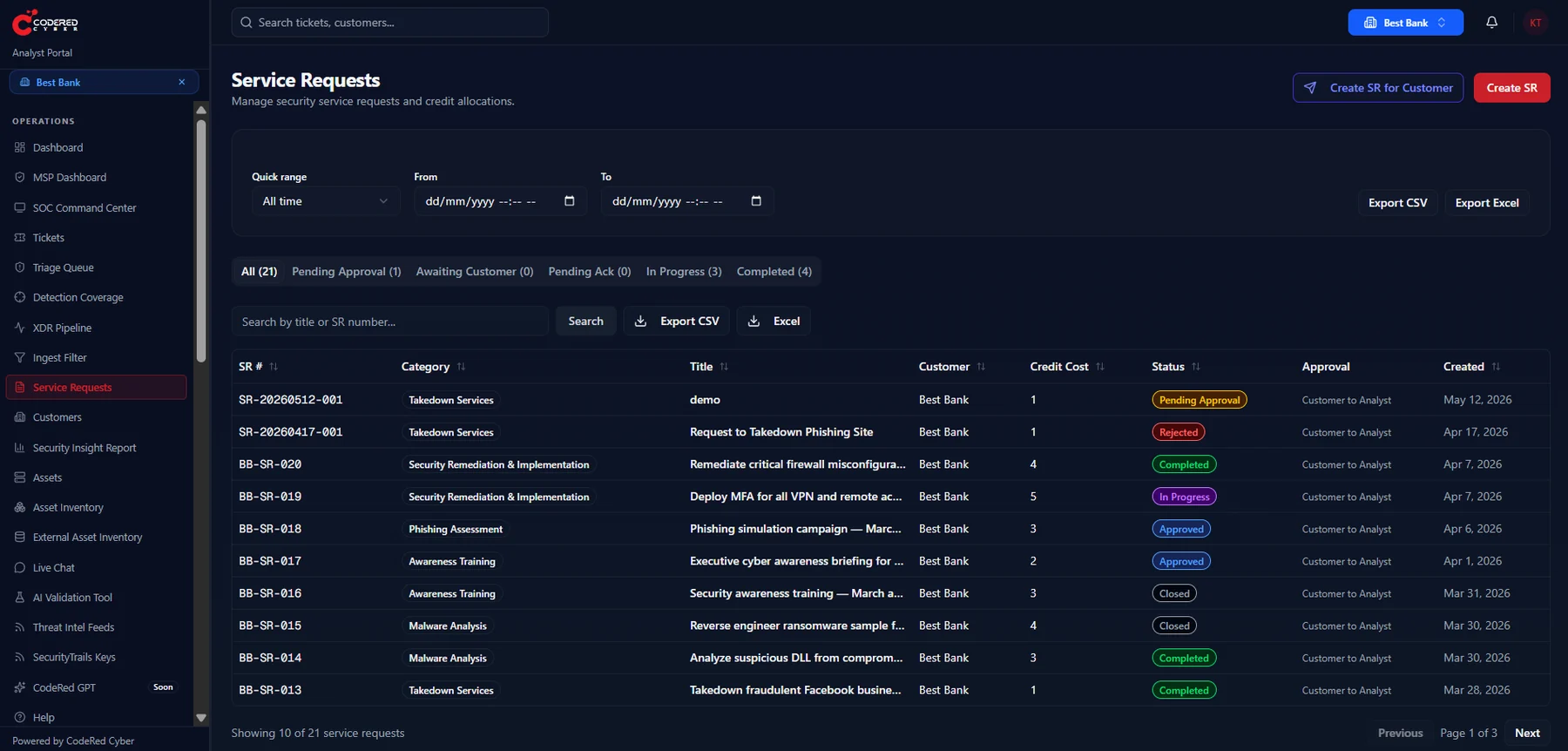Click the Detection Coverage icon

click(20, 297)
